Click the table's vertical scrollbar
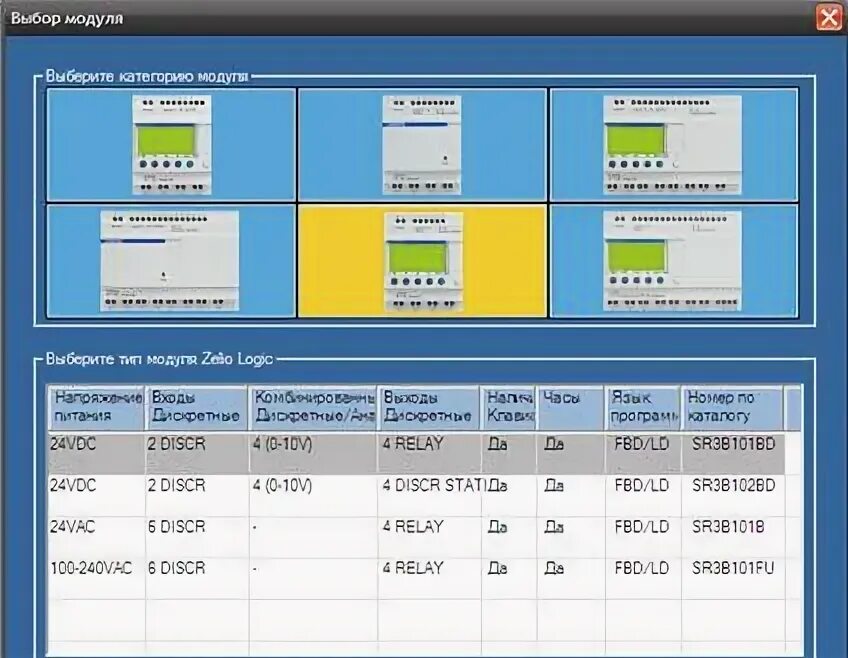This screenshot has width=848, height=658. click(x=794, y=500)
